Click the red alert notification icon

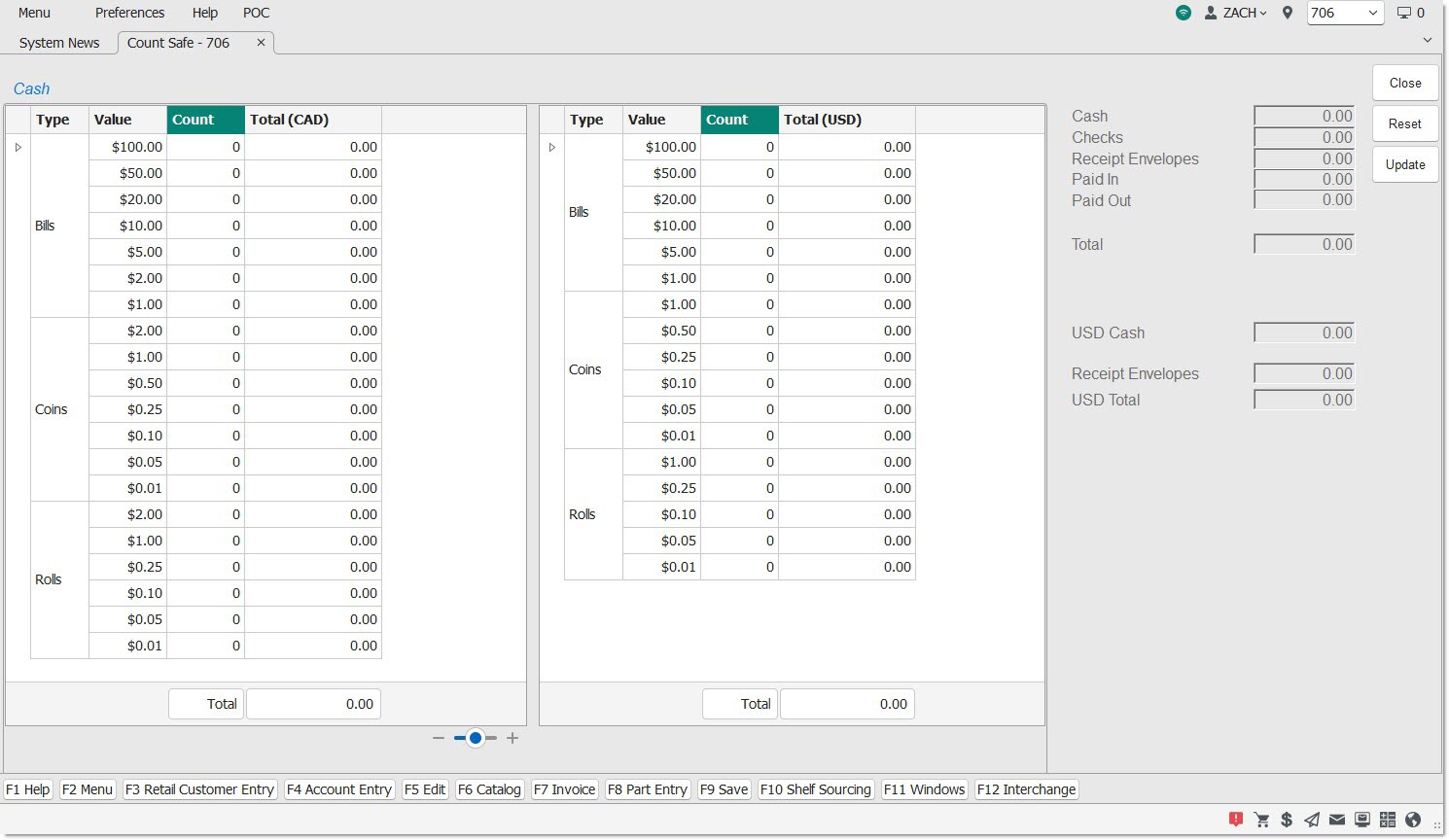tap(1236, 820)
